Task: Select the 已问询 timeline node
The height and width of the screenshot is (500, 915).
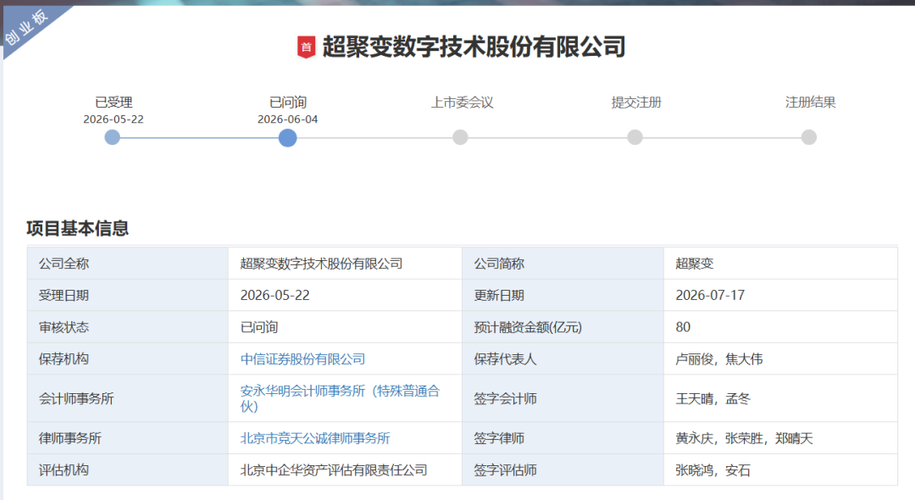Action: pos(288,138)
